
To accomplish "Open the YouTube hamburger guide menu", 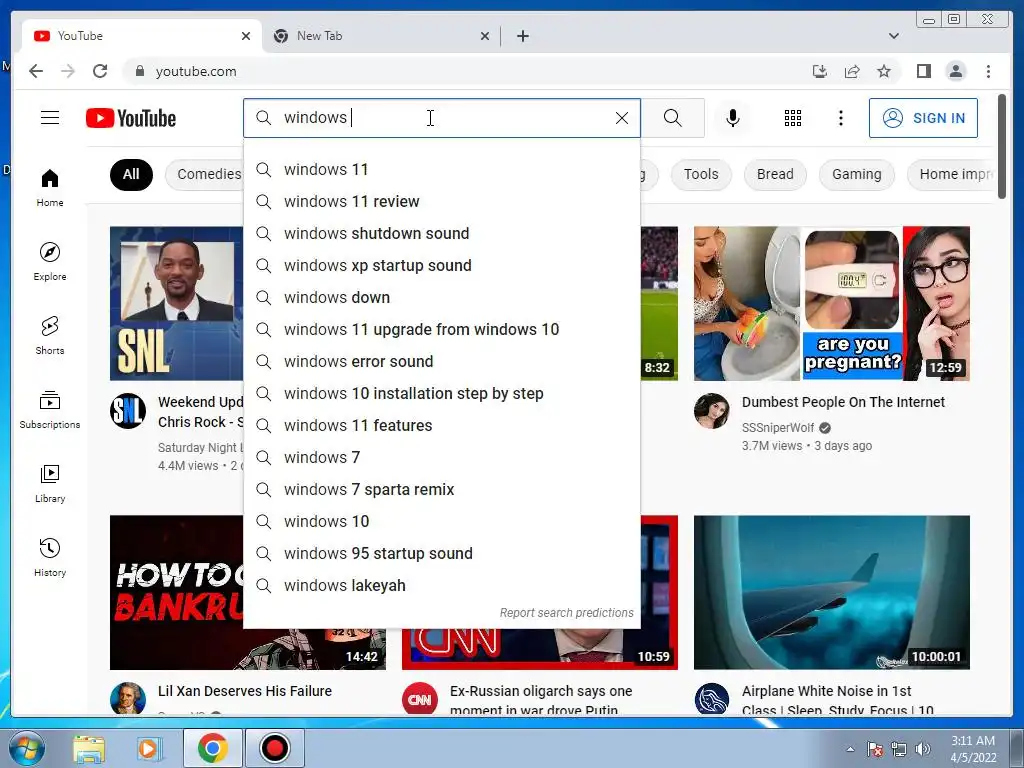I will 50,118.
